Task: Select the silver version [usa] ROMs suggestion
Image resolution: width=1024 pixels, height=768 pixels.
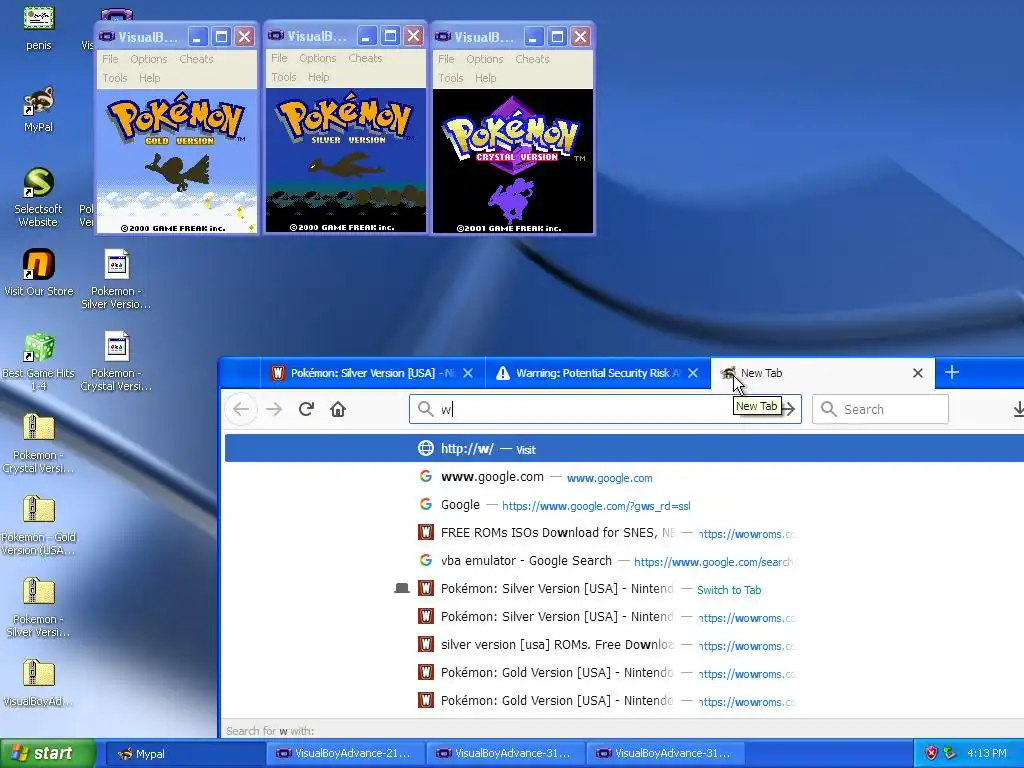Action: 624,645
